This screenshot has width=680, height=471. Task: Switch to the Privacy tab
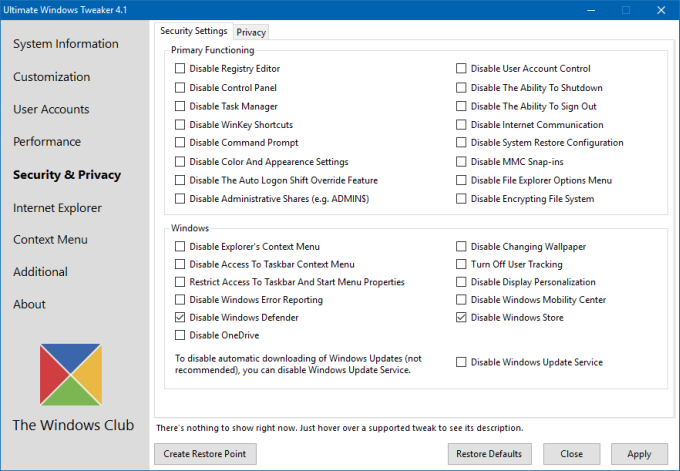coord(251,32)
